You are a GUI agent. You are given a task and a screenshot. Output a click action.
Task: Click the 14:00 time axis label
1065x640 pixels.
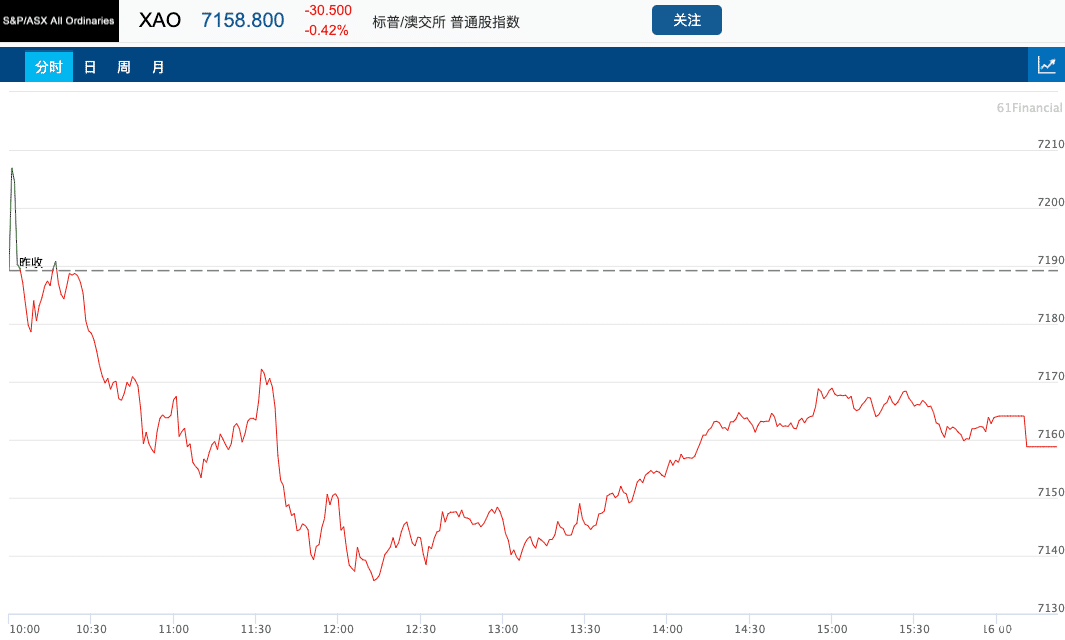point(667,629)
